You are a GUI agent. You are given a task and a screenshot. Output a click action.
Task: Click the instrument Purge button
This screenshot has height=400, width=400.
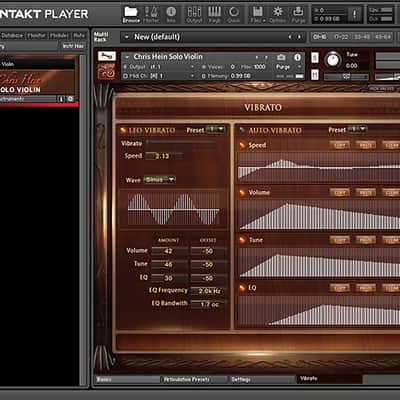[x=283, y=67]
